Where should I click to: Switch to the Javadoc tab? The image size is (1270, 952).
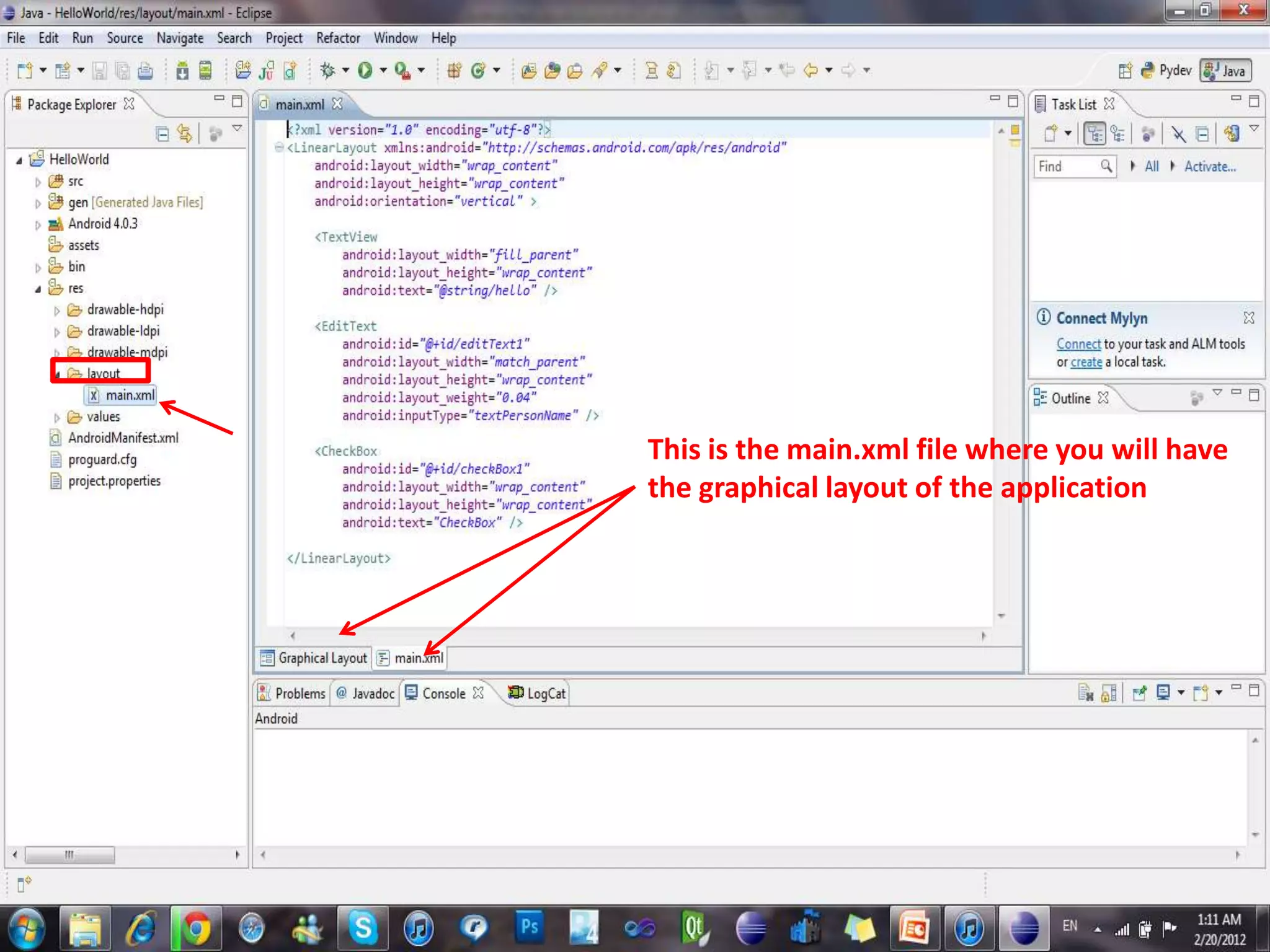(x=365, y=694)
